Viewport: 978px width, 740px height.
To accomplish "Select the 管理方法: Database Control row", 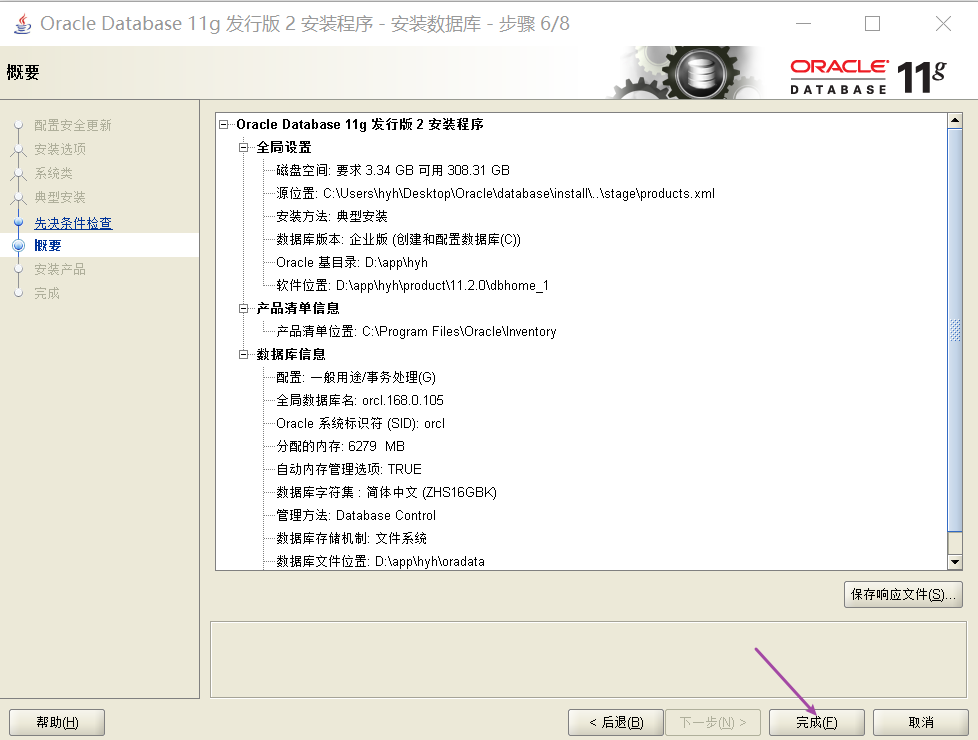I will (356, 515).
